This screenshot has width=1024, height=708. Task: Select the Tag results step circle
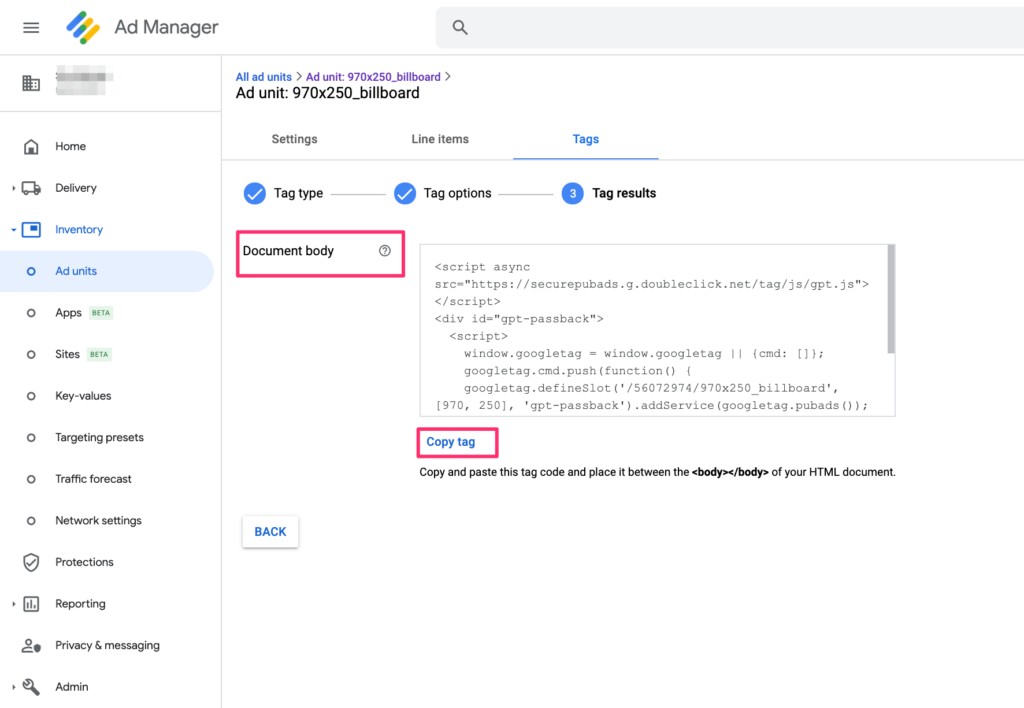(572, 193)
